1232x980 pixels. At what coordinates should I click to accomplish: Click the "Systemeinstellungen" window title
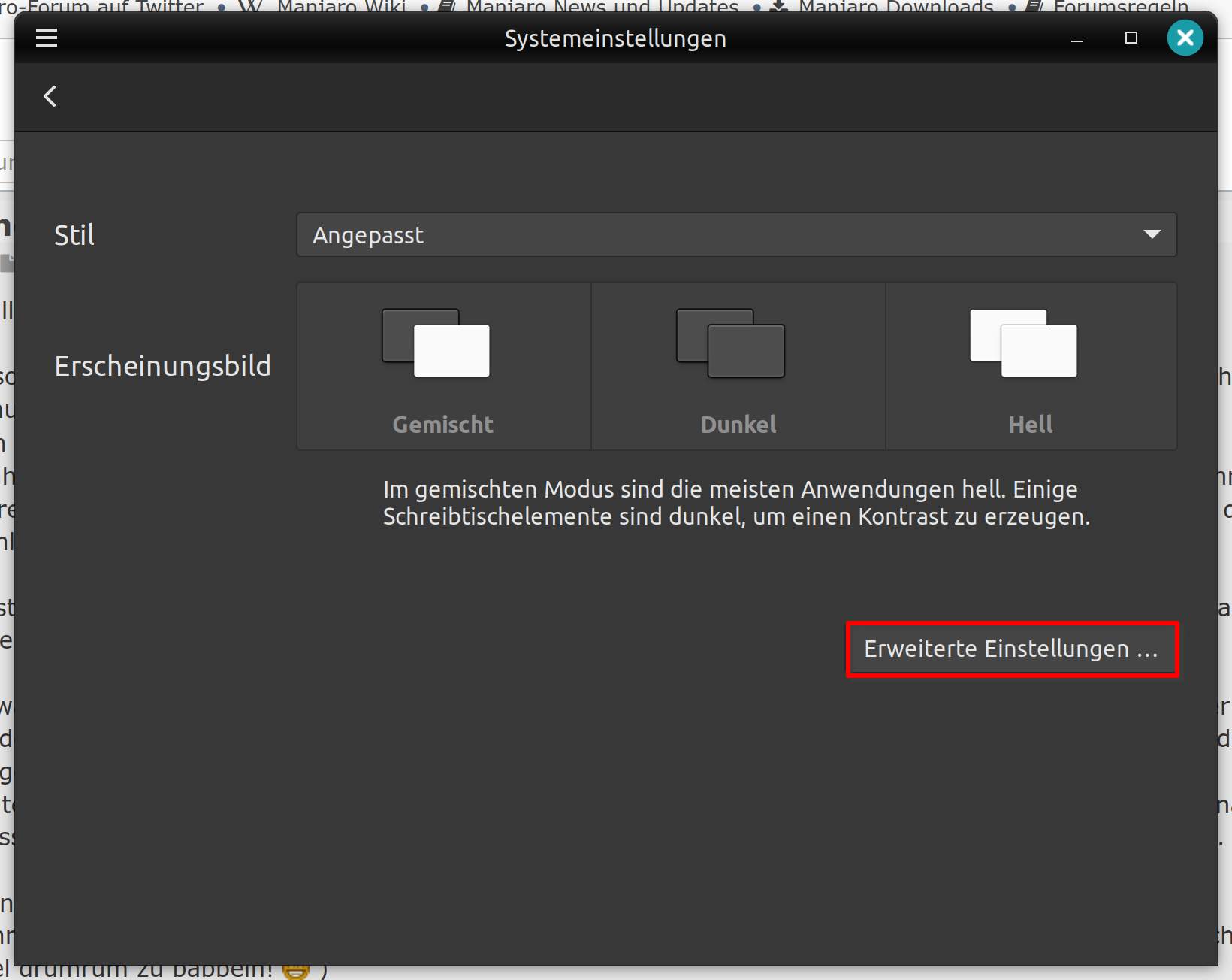tap(615, 38)
